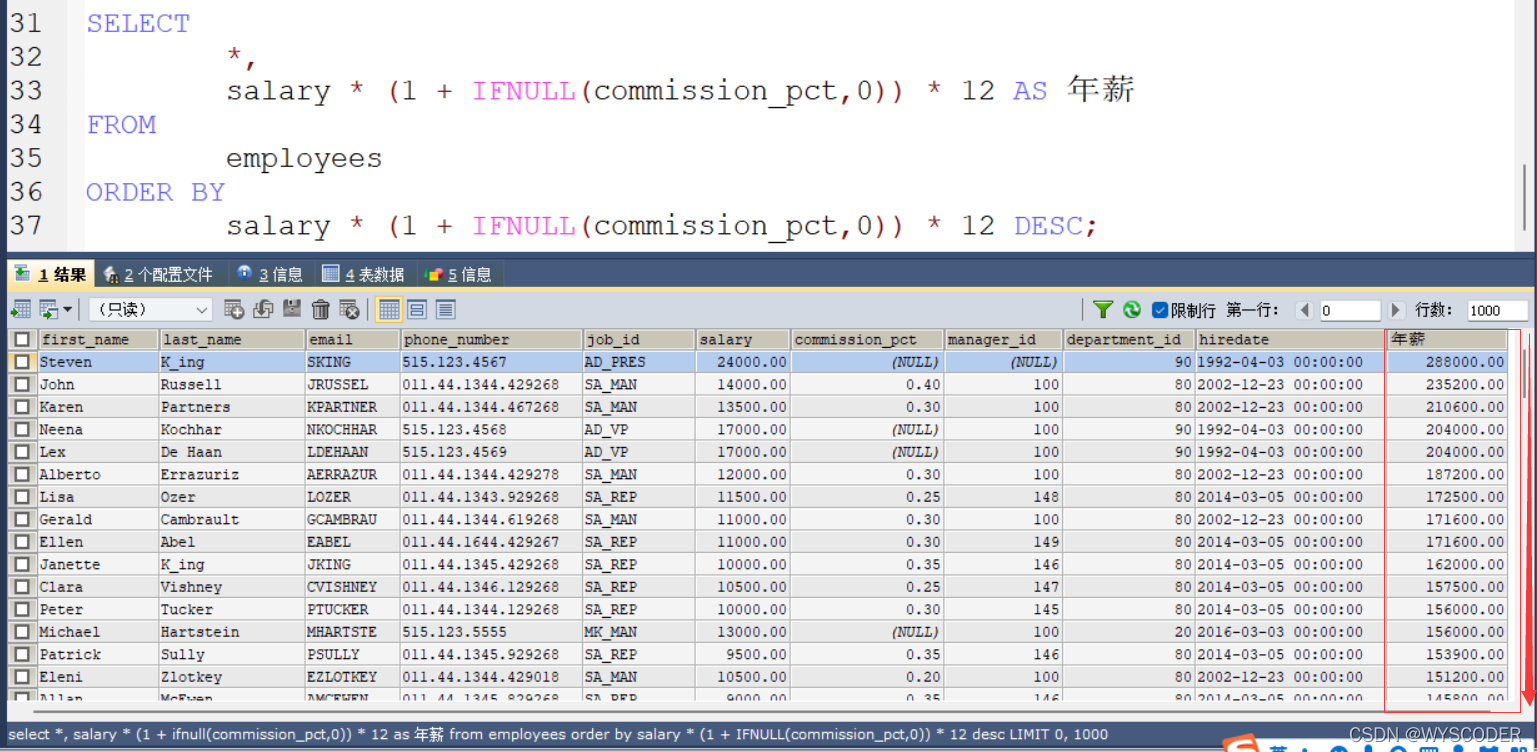Click the 2016-03-03 hiredate cell
Viewport: 1537px width, 752px height.
[x=1290, y=632]
